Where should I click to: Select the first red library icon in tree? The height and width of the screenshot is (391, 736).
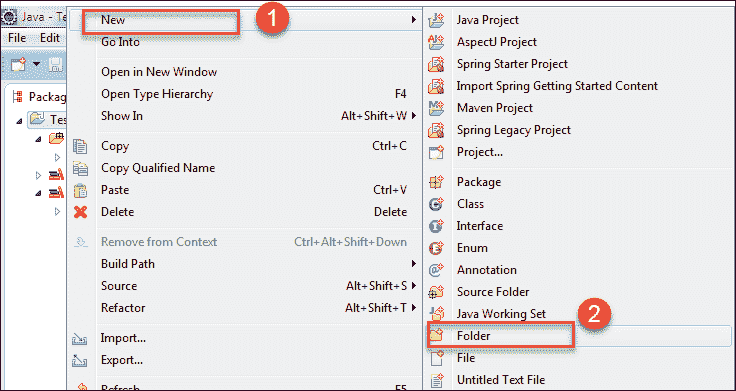click(x=56, y=176)
